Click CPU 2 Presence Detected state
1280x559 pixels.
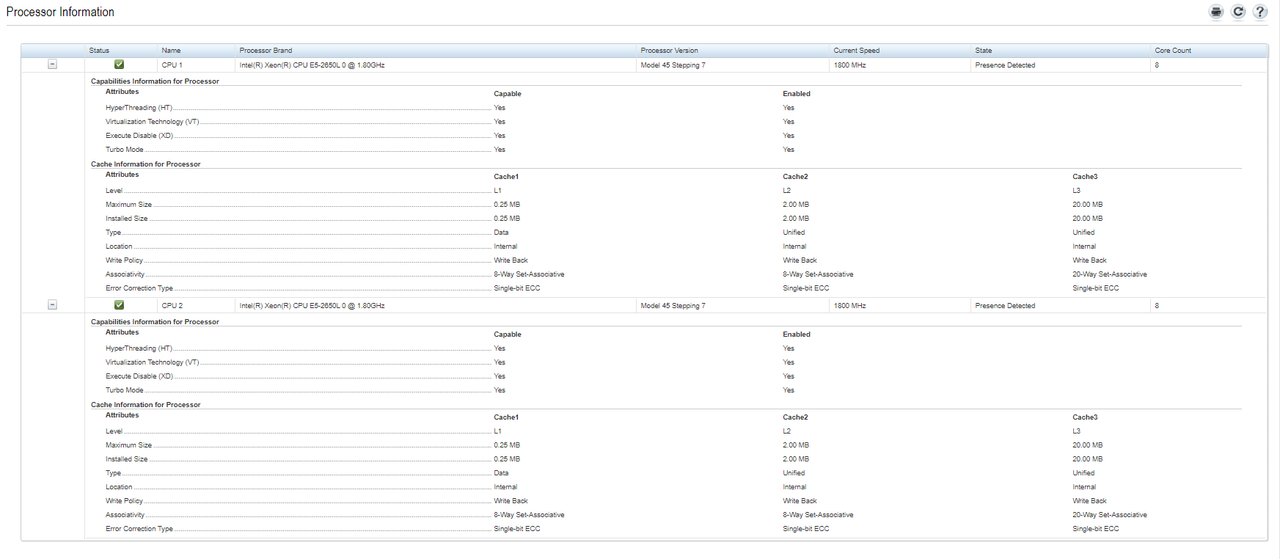click(1005, 305)
